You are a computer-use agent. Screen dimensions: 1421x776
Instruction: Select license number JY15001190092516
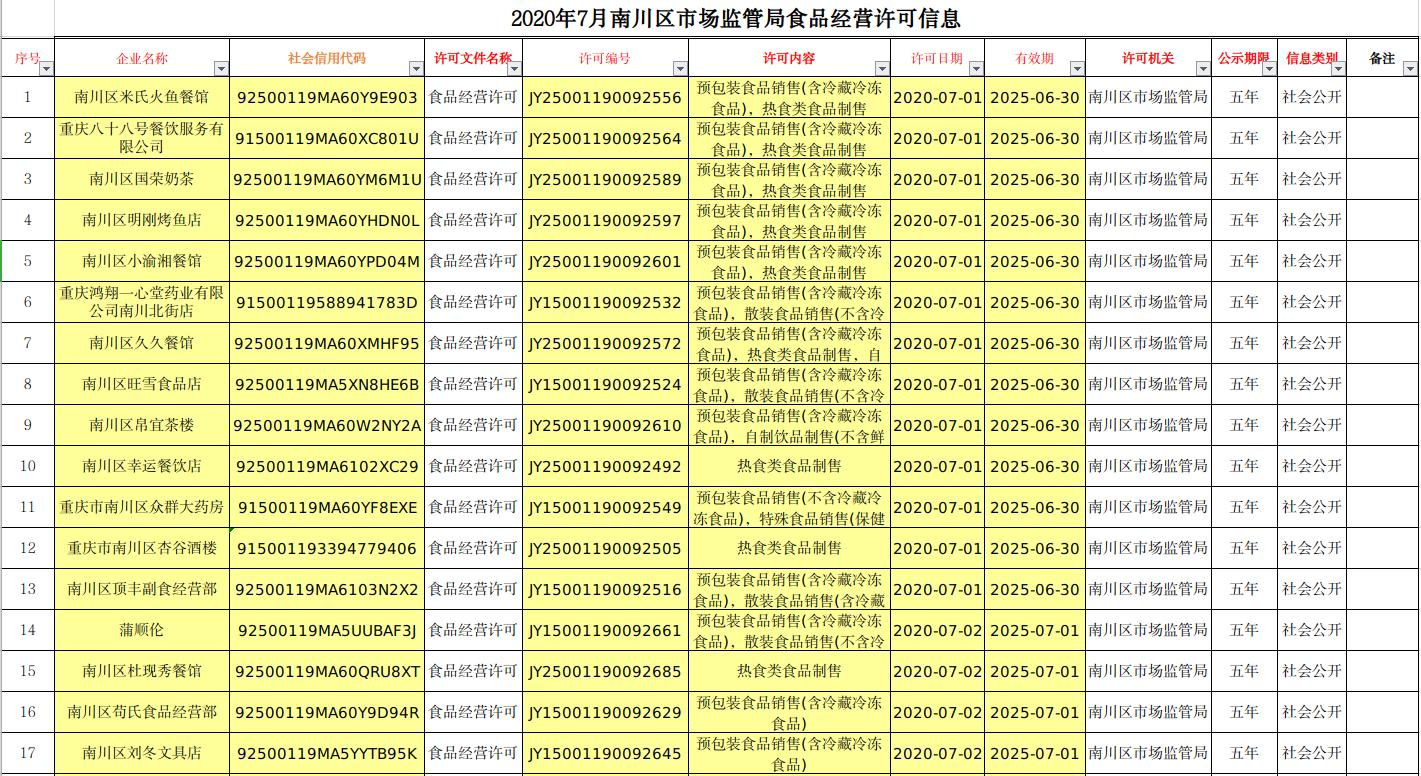tap(605, 589)
